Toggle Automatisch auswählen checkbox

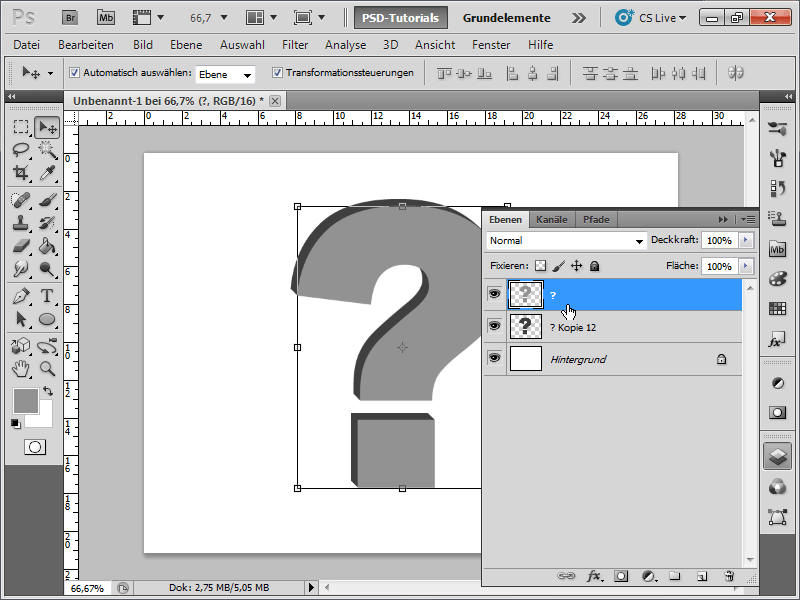click(x=74, y=72)
